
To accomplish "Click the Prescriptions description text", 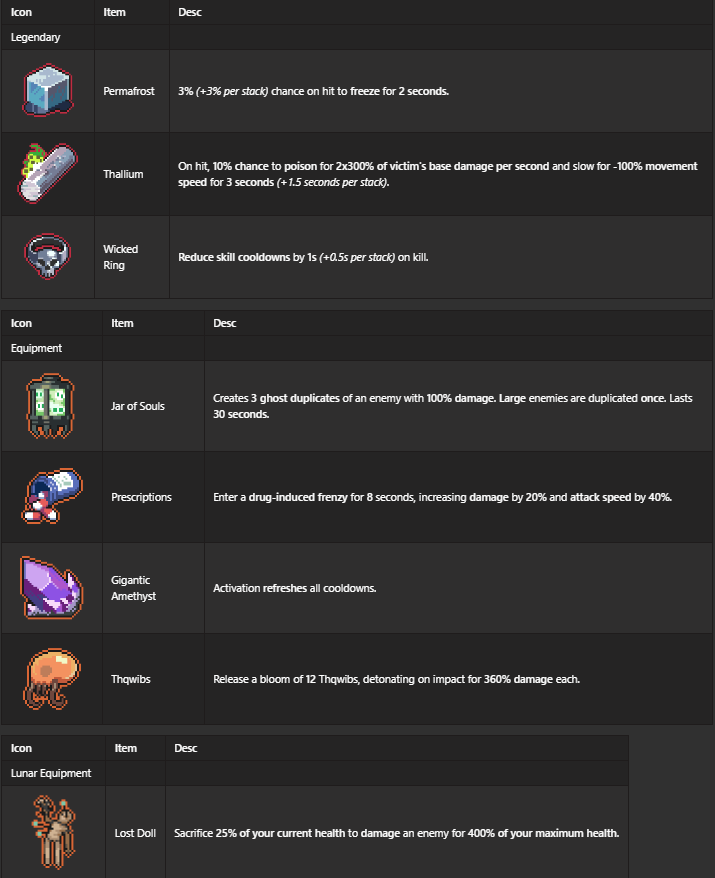I will tap(442, 497).
